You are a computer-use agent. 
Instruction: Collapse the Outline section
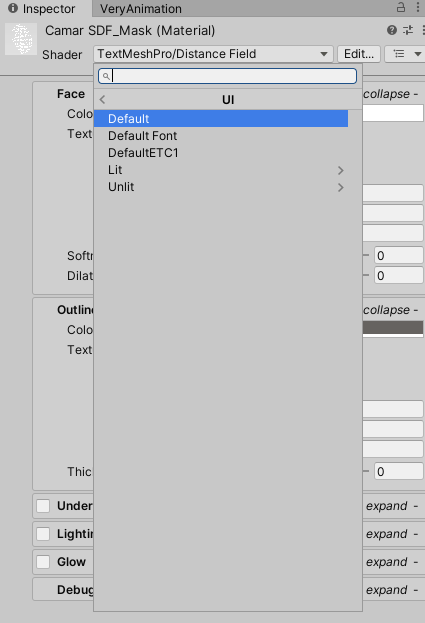(390, 310)
